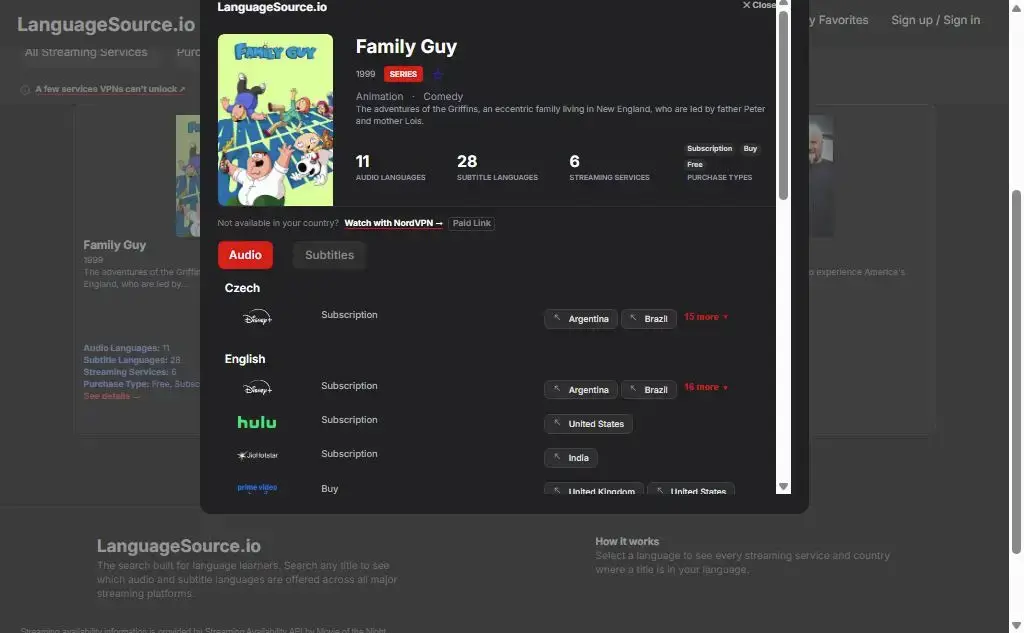Click the Paid Link badge

[472, 223]
